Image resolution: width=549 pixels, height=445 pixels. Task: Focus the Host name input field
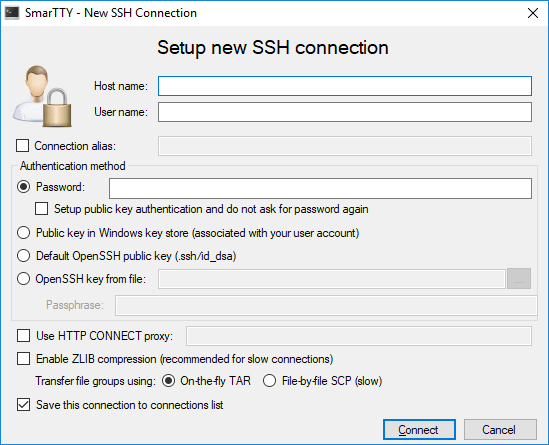(x=345, y=86)
